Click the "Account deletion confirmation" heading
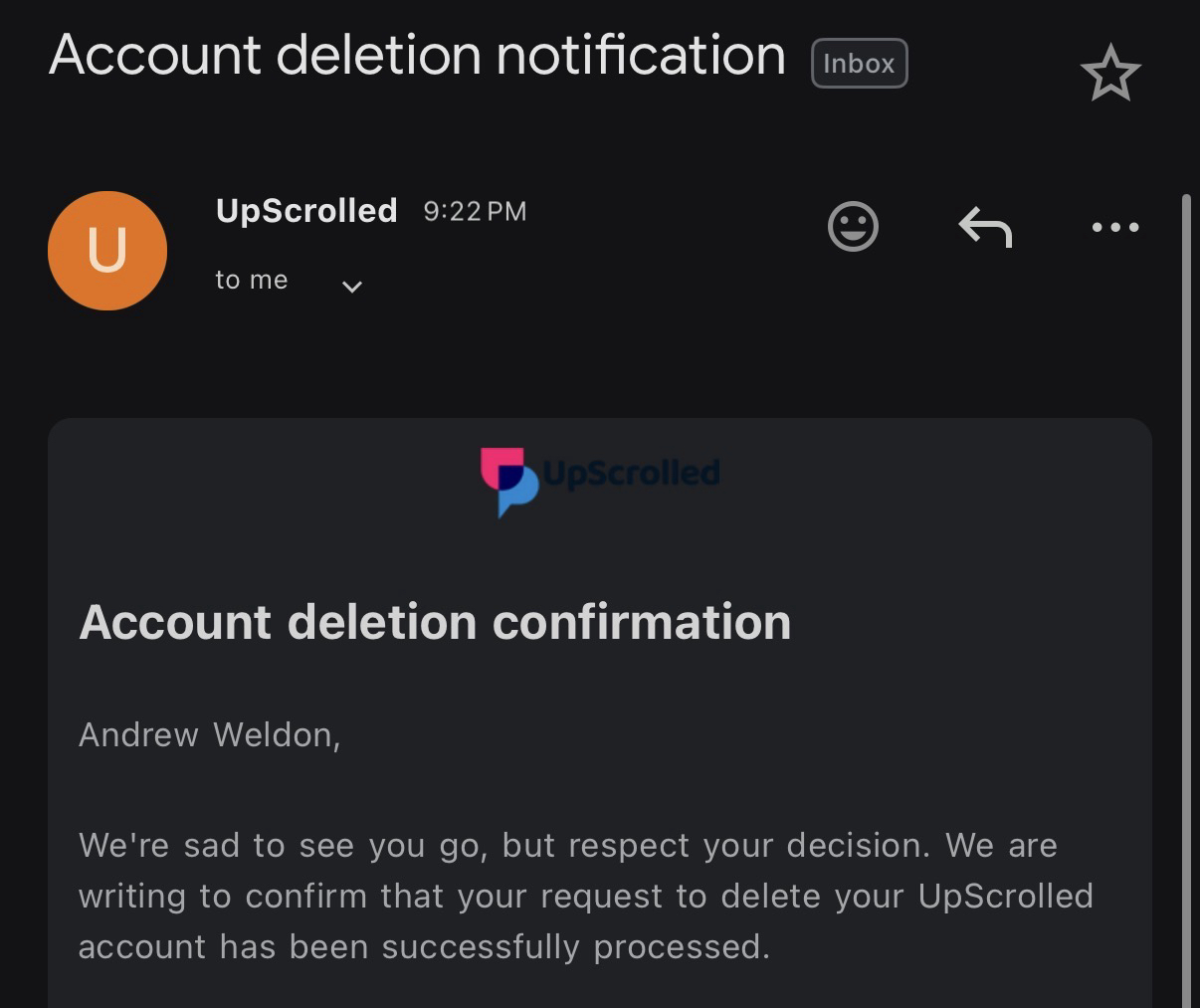The height and width of the screenshot is (1008, 1200). tap(435, 622)
